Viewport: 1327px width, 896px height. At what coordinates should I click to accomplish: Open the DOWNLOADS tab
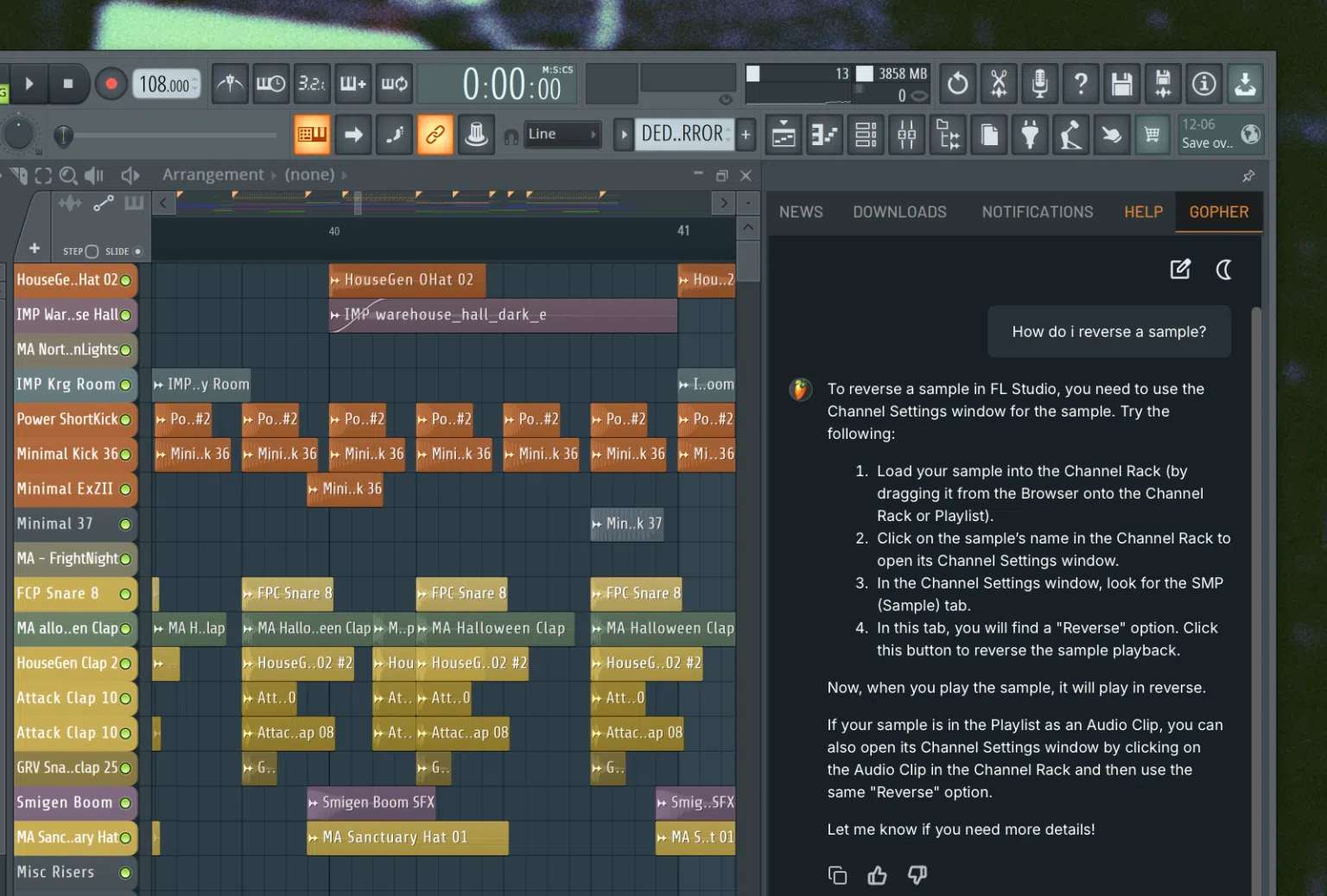(899, 212)
